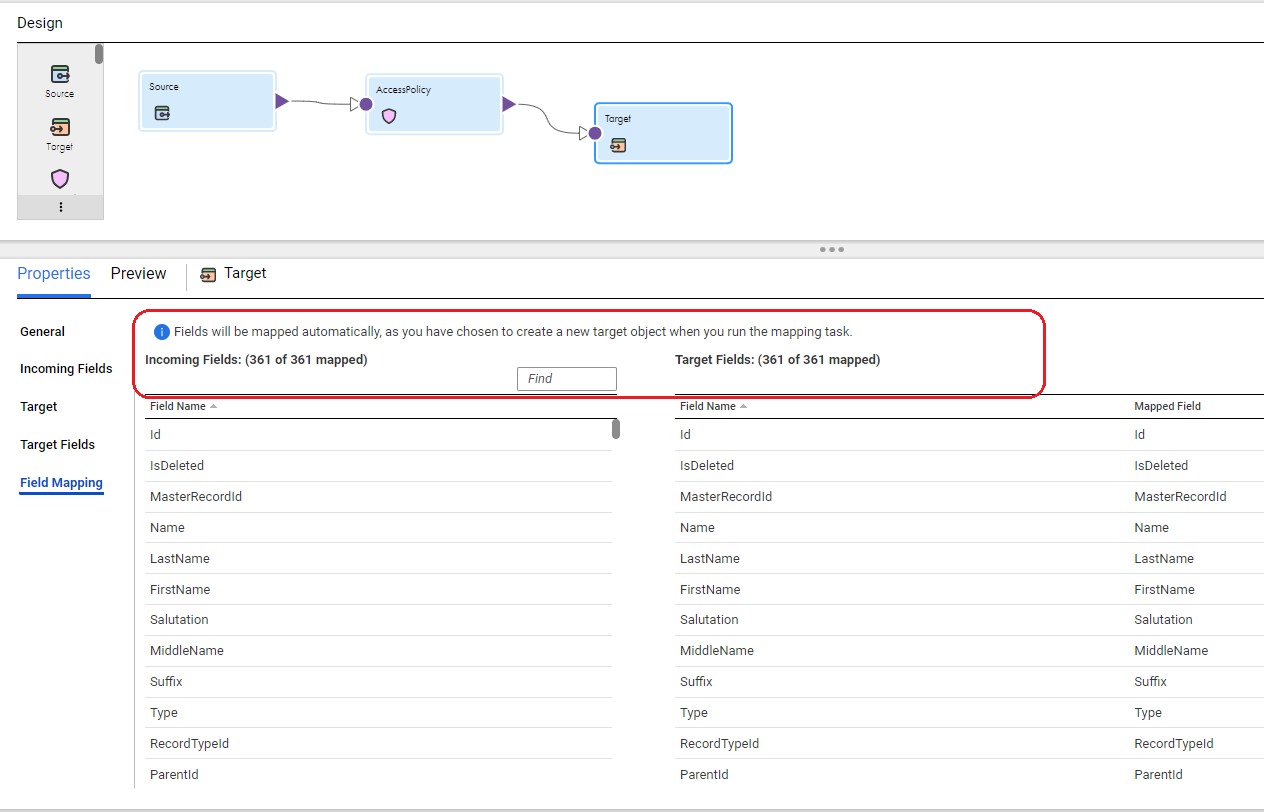Select the Target node on canvas
The image size is (1264, 812).
663,133
